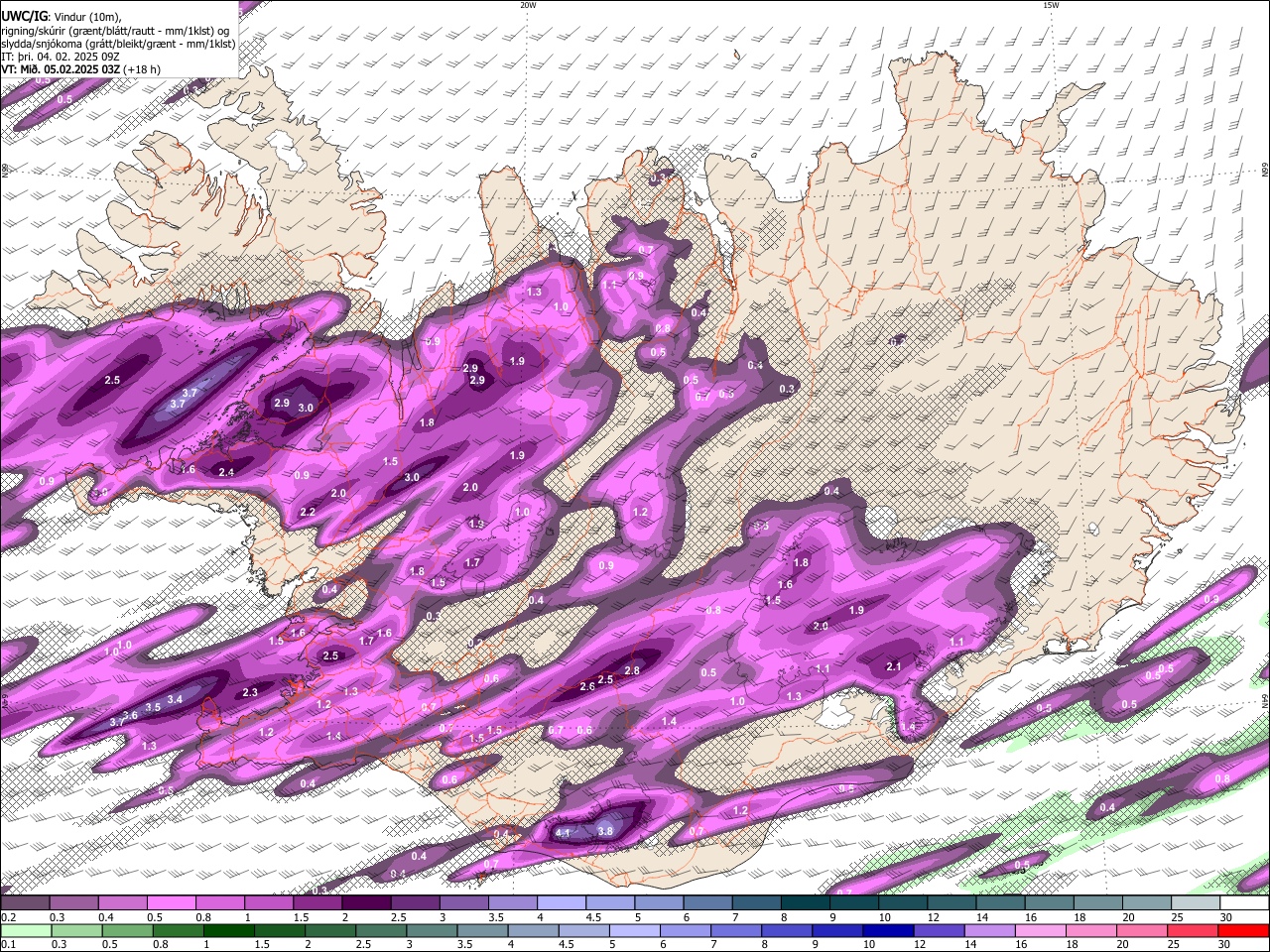1270x952 pixels.
Task: Click the upper scale dark teal swatch between 9 and 10
Action: click(x=854, y=903)
